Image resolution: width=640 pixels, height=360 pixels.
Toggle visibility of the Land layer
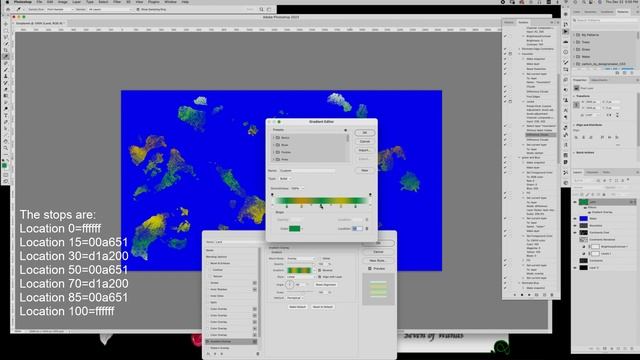coord(575,202)
